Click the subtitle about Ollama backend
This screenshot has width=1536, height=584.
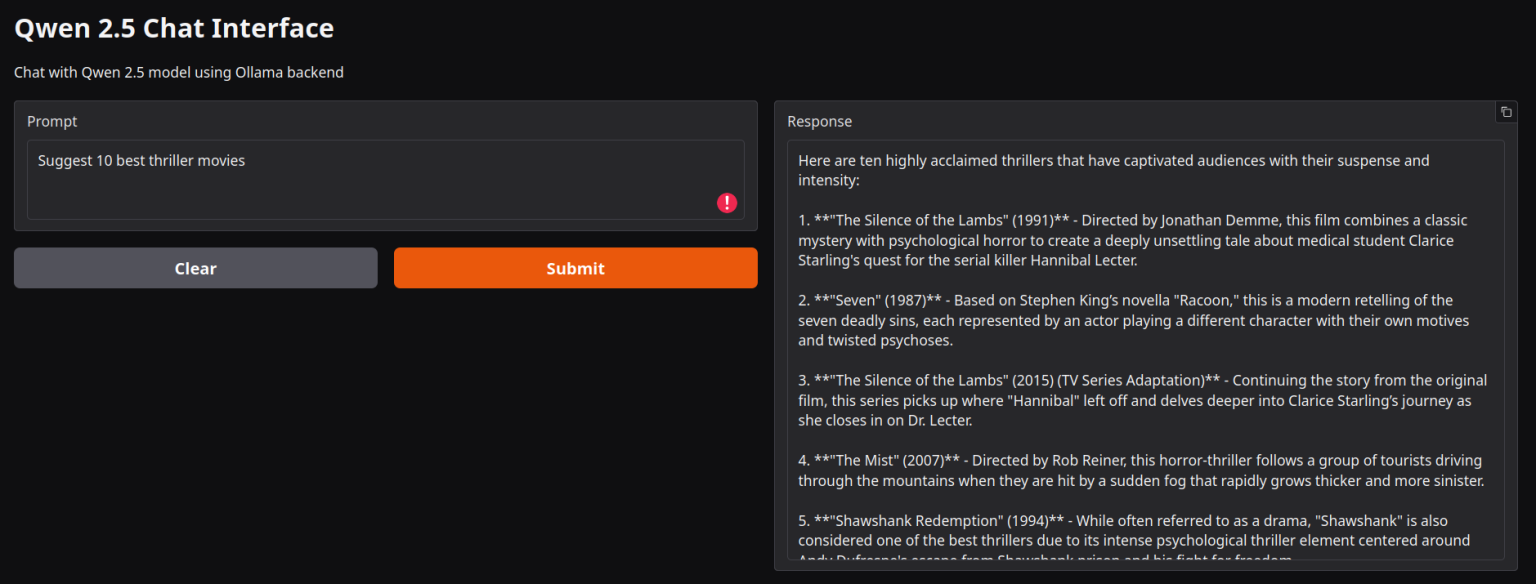pos(178,72)
